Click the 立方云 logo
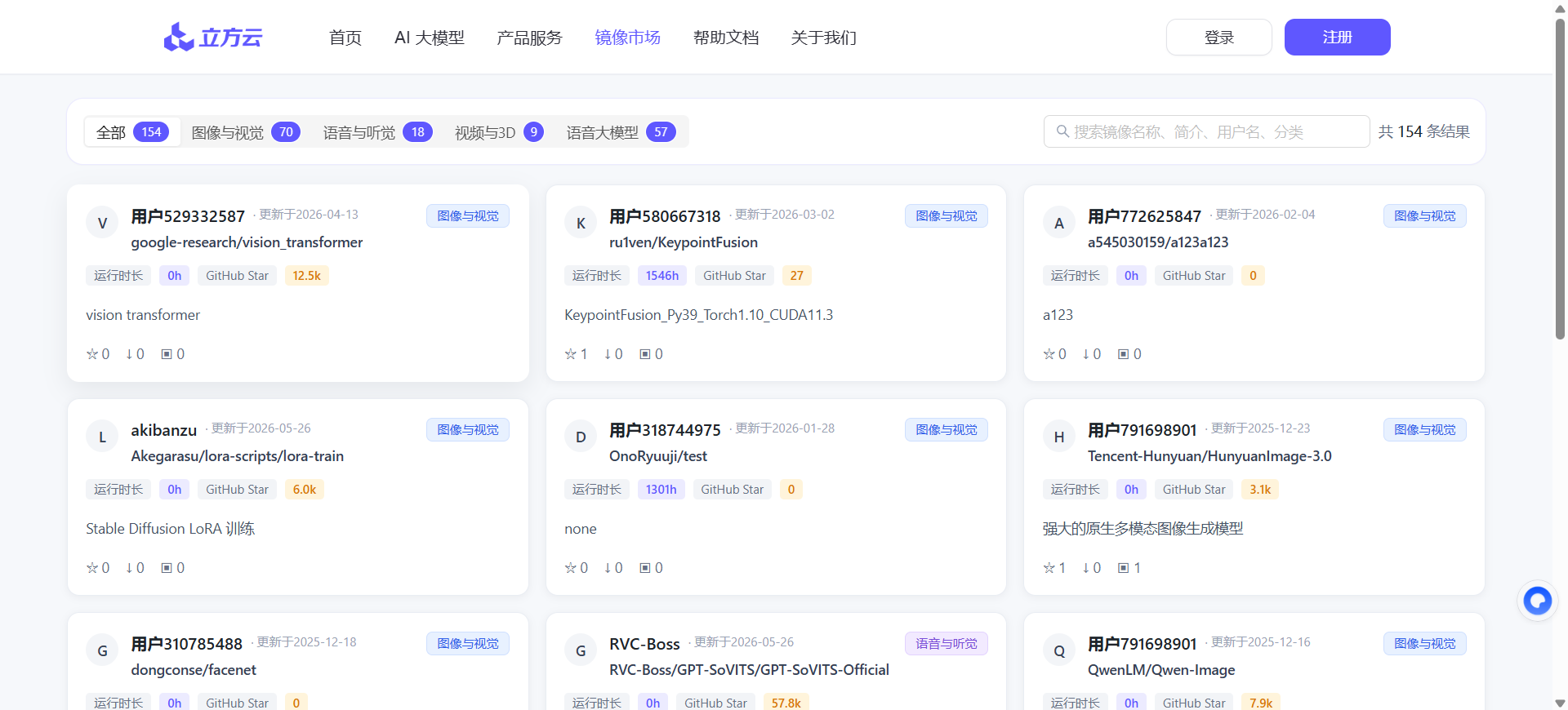This screenshot has height=710, width=1568. pos(213,38)
